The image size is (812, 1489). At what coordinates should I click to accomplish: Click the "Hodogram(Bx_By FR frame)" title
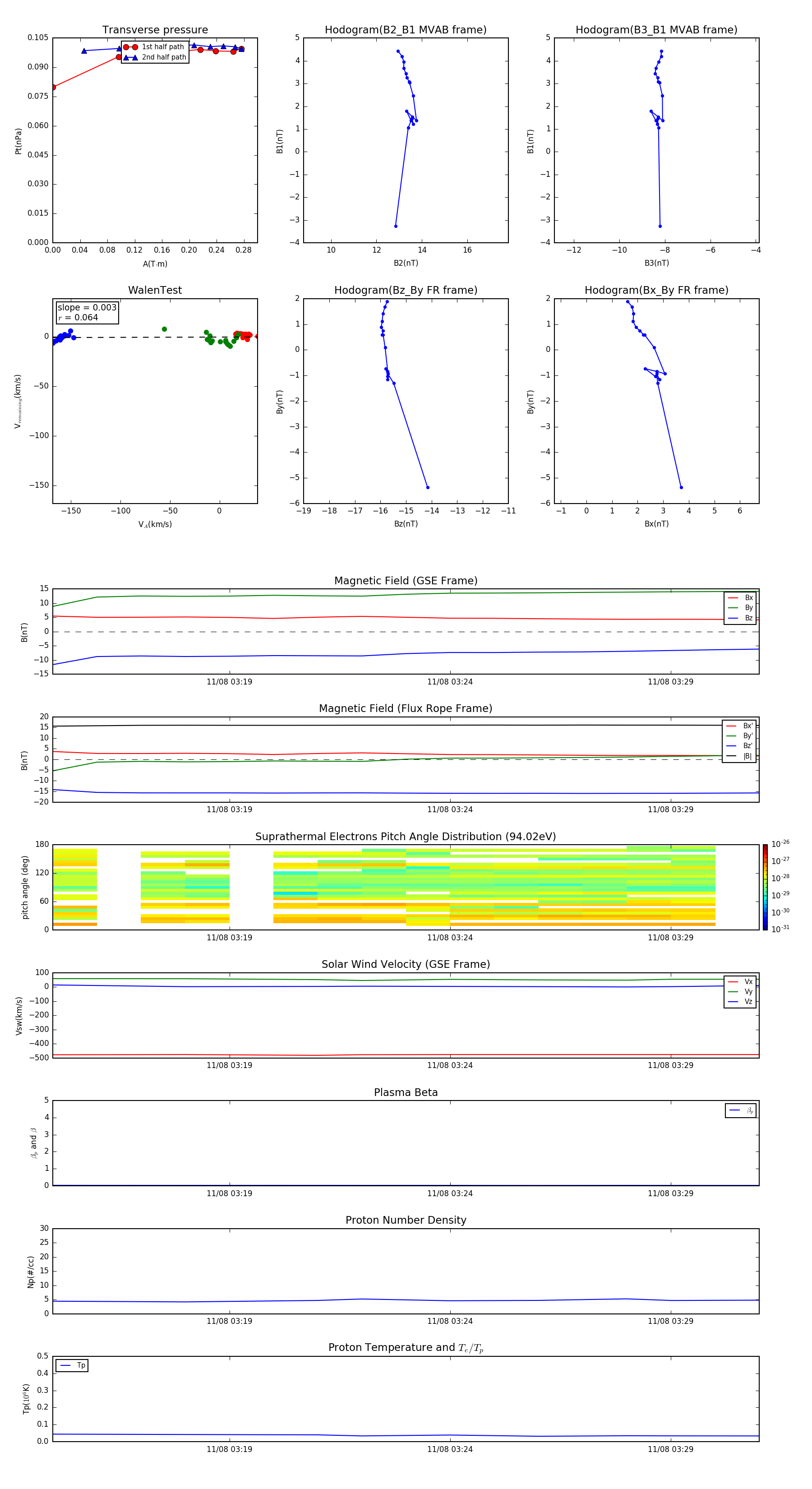[x=656, y=290]
